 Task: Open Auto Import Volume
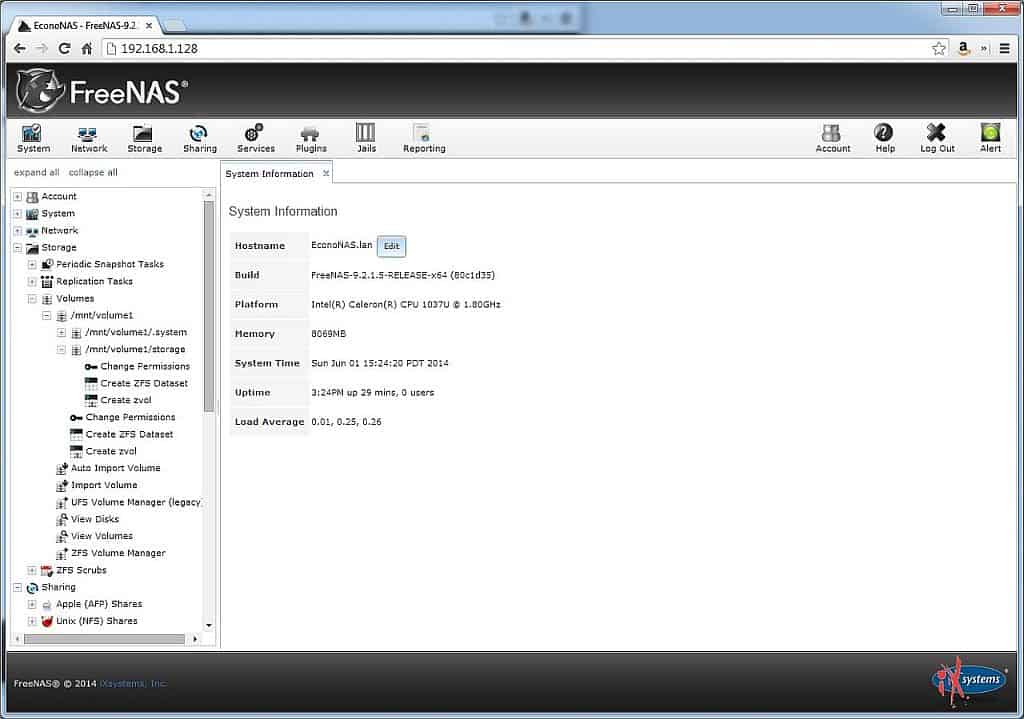coord(115,468)
